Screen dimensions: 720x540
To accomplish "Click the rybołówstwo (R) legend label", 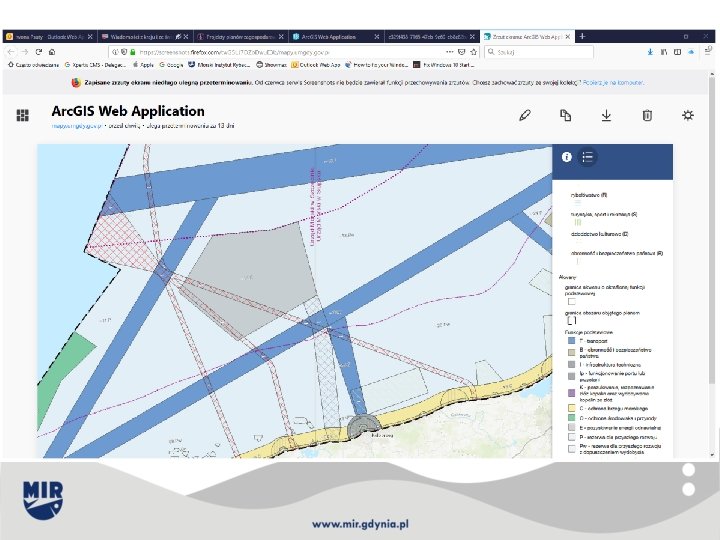I will pos(589,195).
